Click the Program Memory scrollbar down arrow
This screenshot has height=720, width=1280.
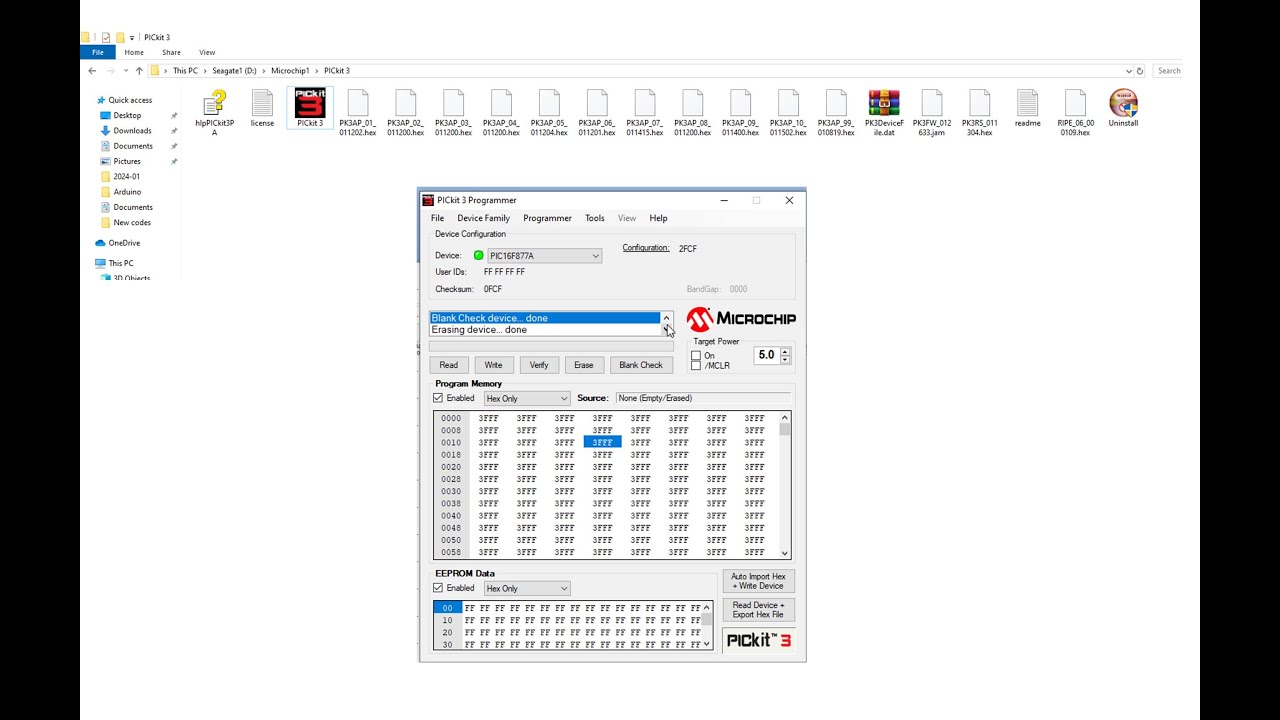(x=785, y=553)
